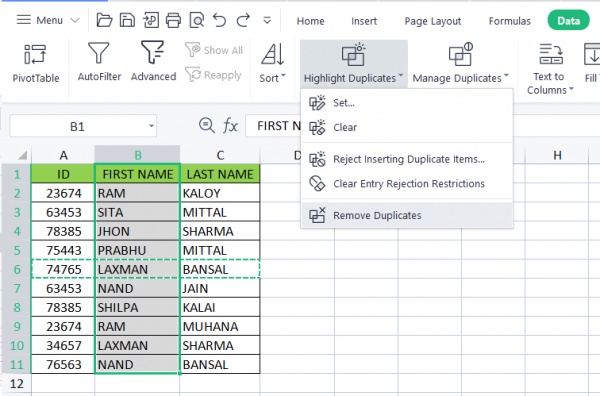Screen dimensions: 600x396
Task: Click cell containing JHON
Action: (137, 231)
